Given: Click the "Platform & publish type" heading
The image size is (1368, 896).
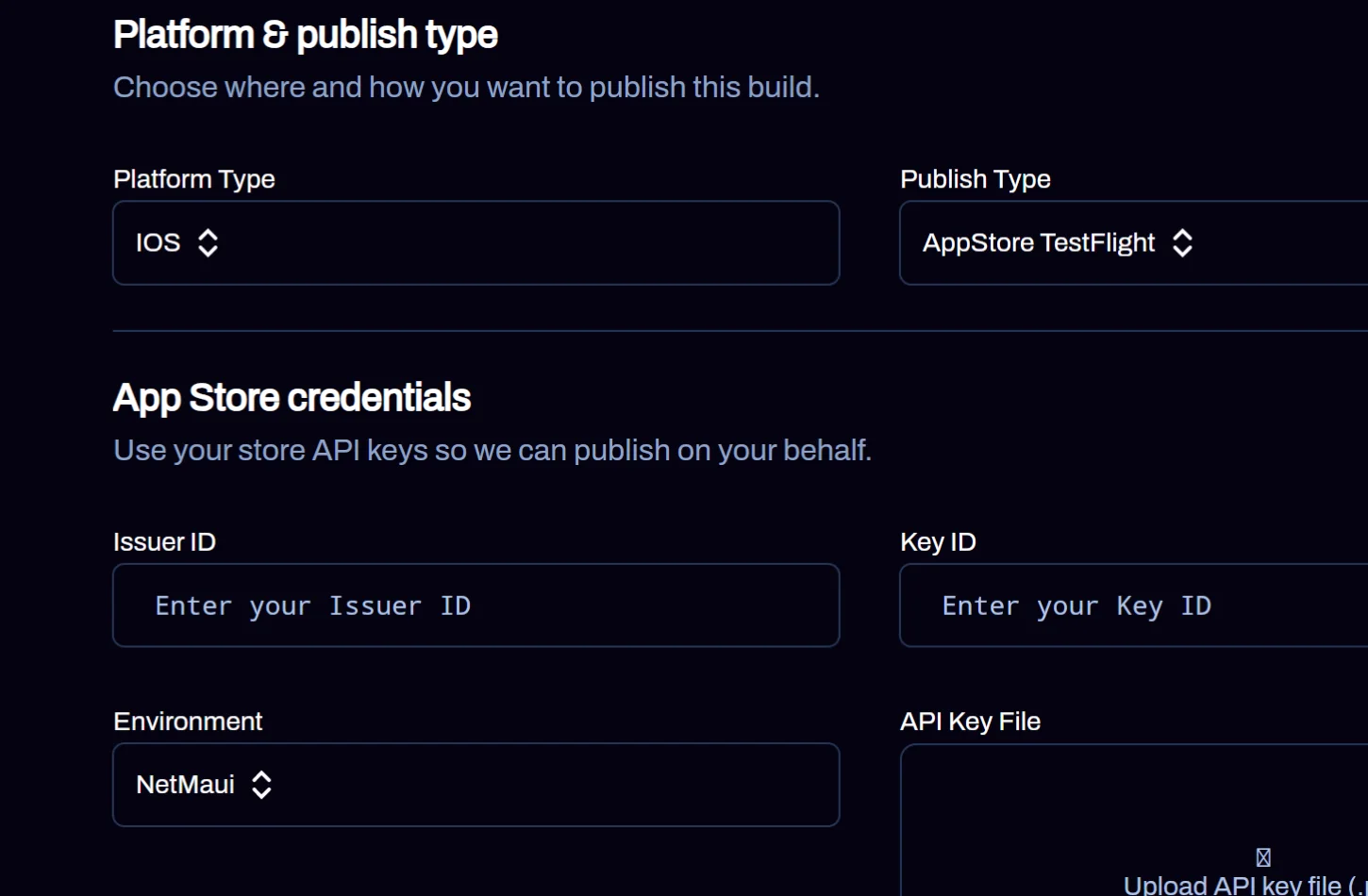Looking at the screenshot, I should (306, 35).
